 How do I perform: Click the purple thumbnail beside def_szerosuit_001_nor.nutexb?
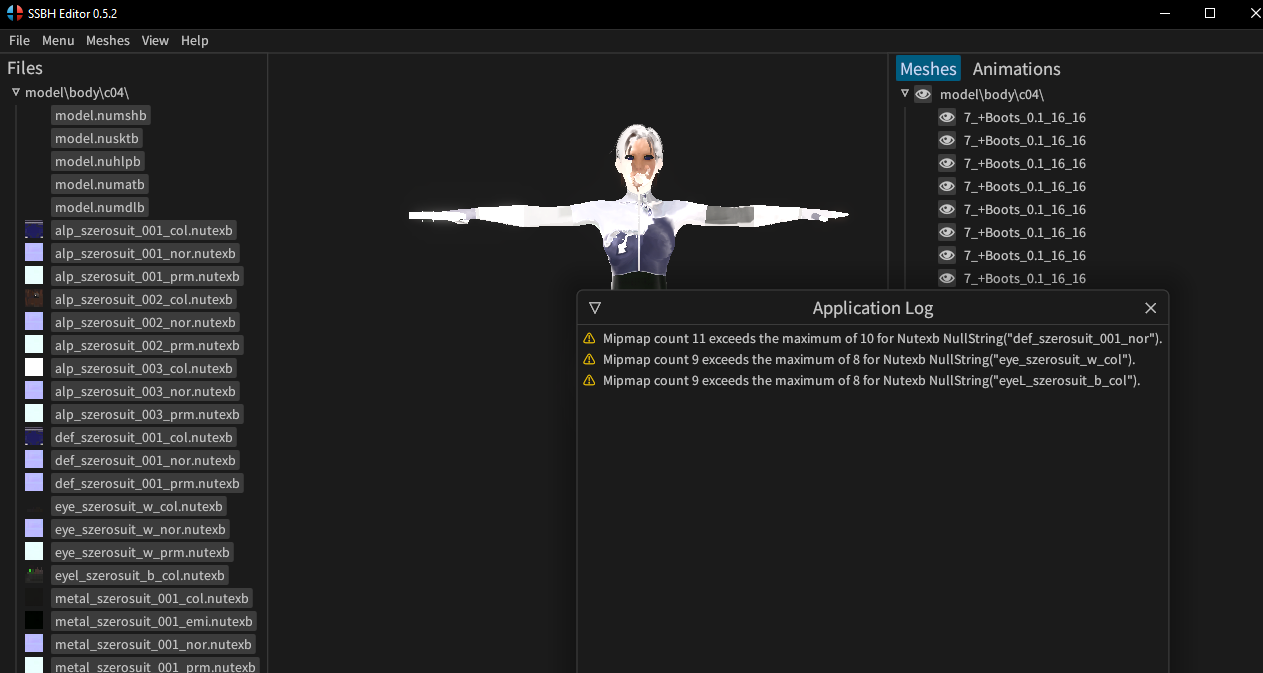click(33, 459)
